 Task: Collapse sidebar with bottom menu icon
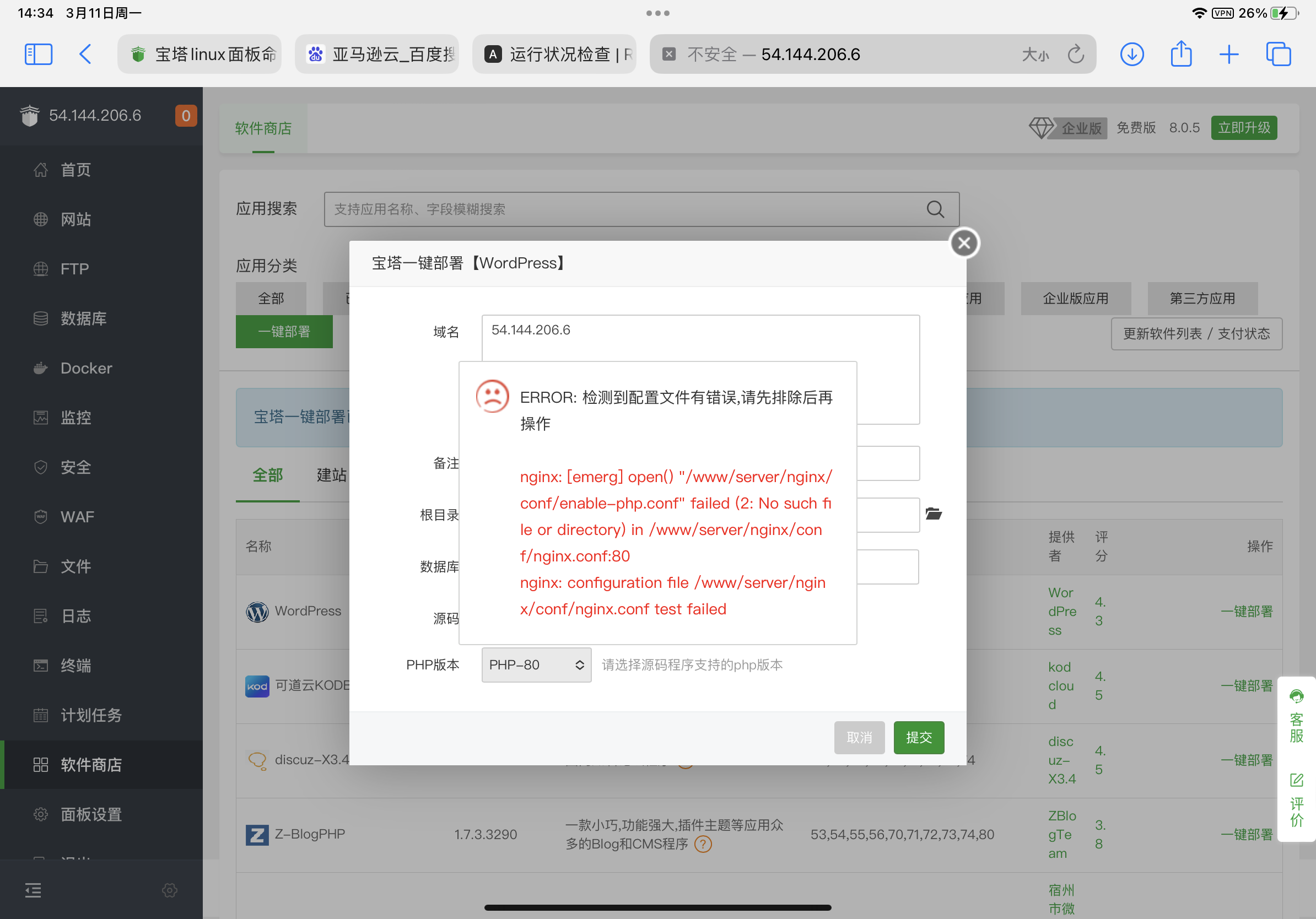tap(33, 890)
